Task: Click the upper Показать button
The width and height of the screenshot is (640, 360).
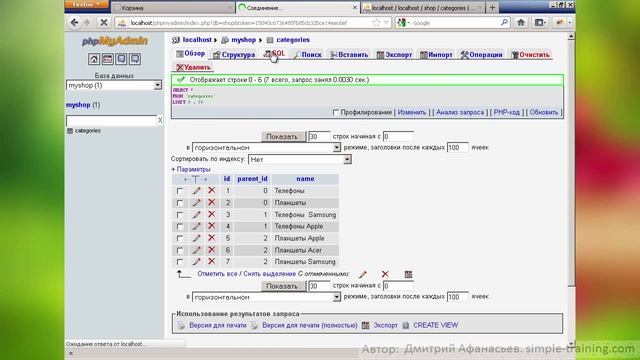Action: tap(283, 136)
